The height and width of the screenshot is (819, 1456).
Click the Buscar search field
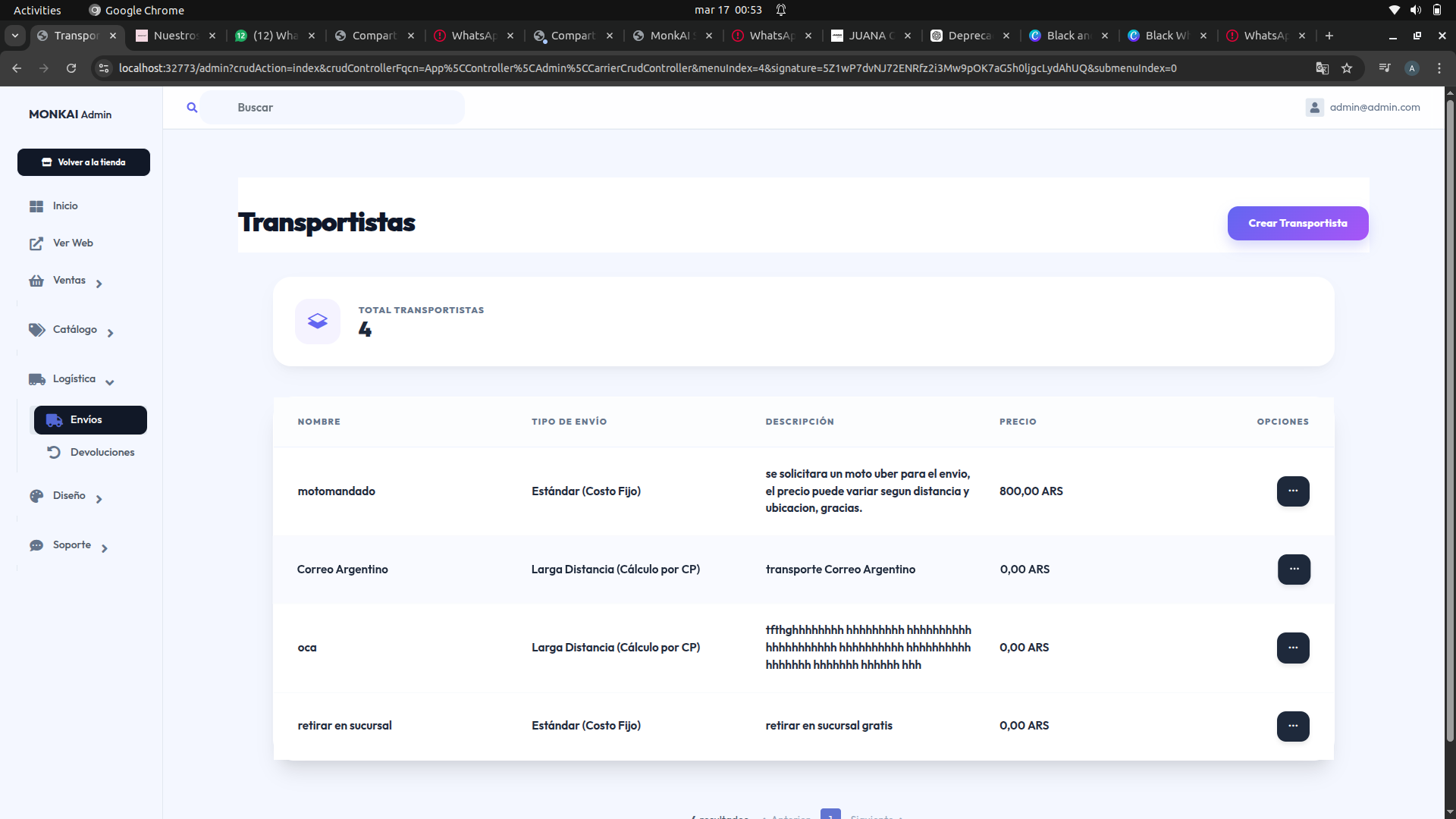click(x=334, y=108)
